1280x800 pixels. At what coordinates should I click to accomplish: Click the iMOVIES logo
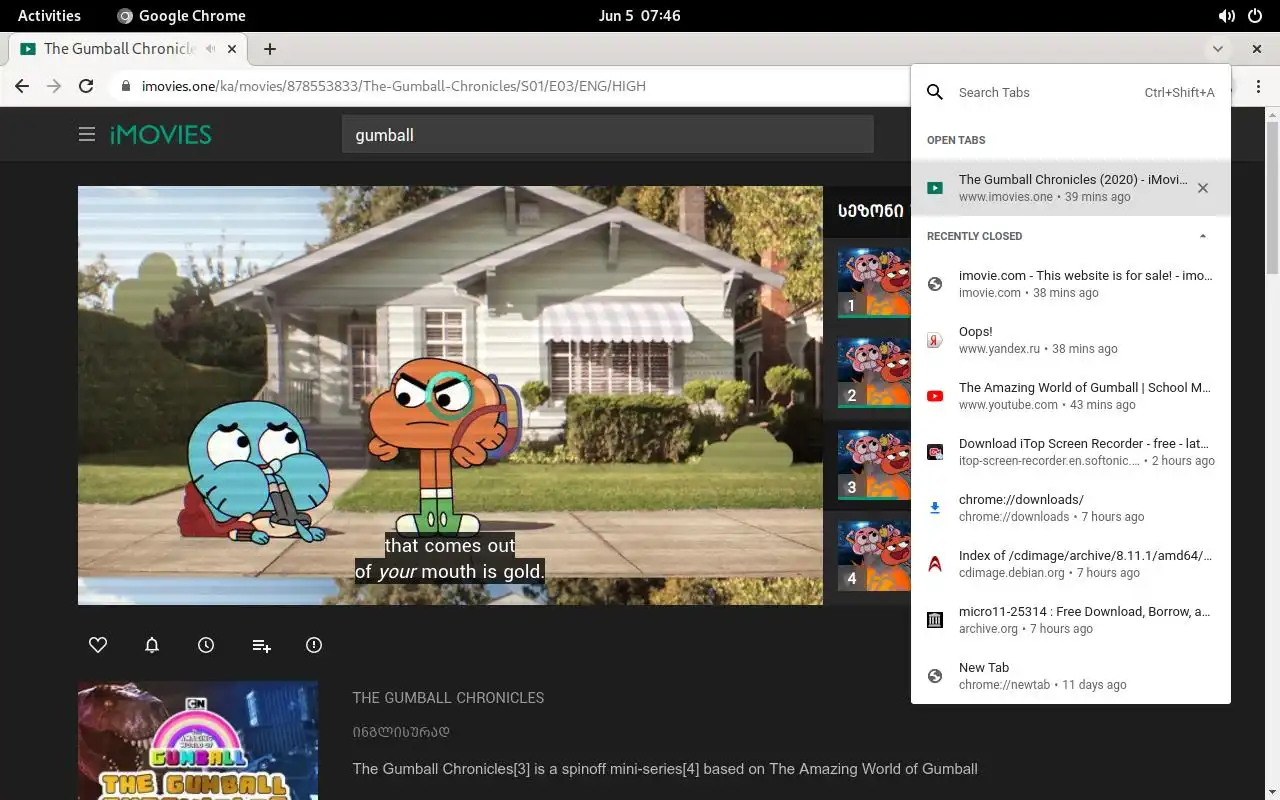(160, 134)
